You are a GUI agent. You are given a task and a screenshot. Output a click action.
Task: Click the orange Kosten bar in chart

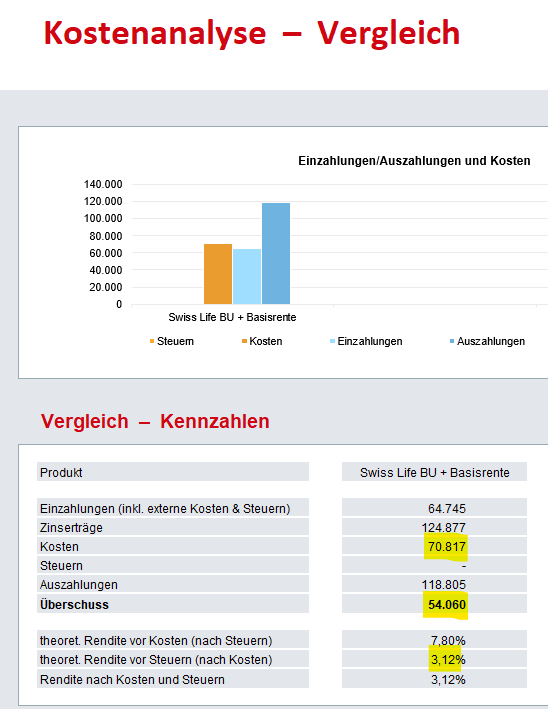click(x=218, y=274)
